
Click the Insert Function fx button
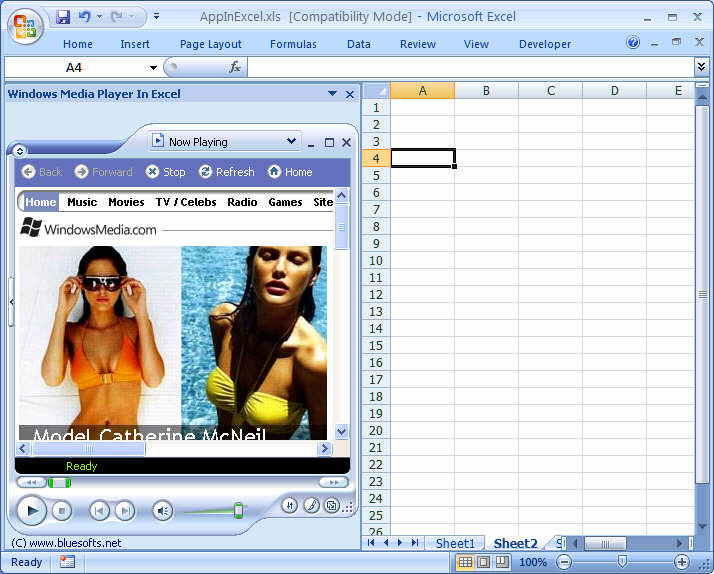(235, 67)
